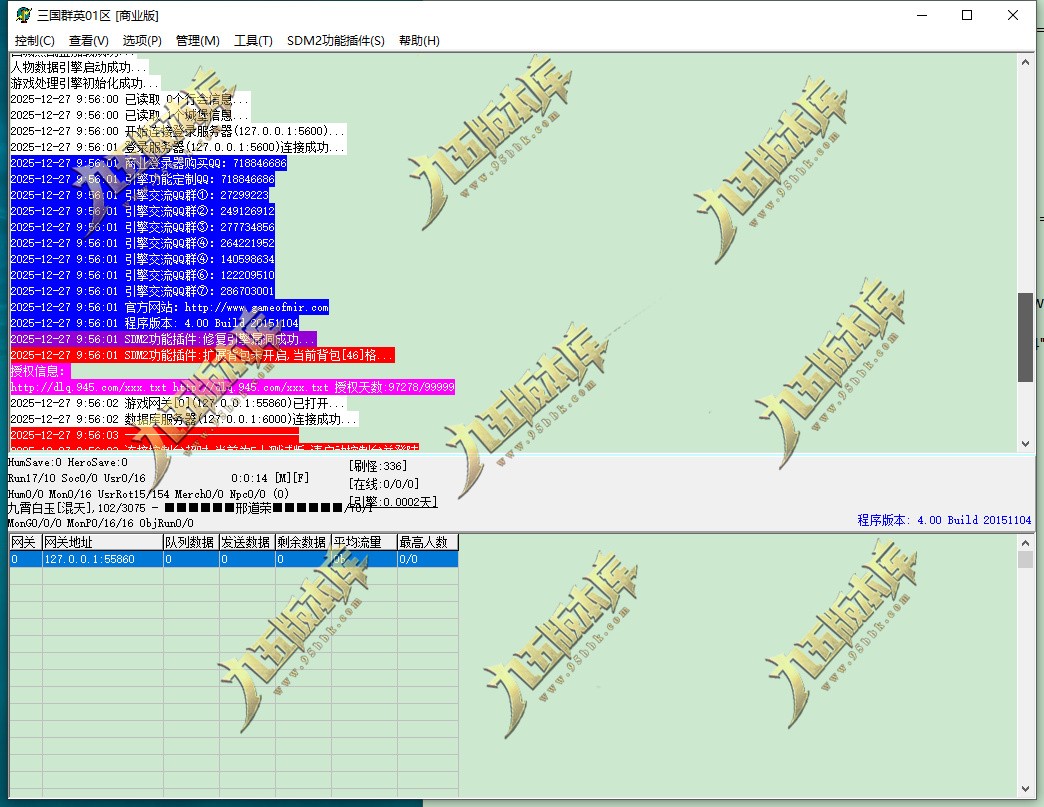Click the 登录服务器 连接成功 log line
1044x807 pixels.
pyautogui.click(x=178, y=147)
